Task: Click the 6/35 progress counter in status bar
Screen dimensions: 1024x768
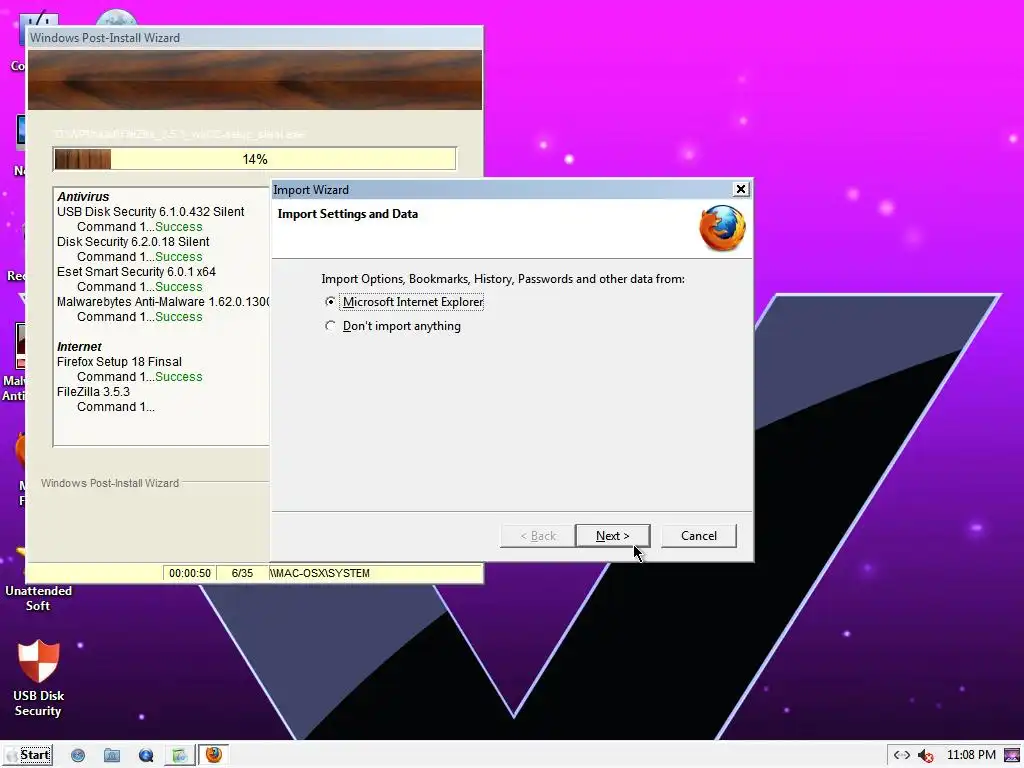Action: coord(242,573)
